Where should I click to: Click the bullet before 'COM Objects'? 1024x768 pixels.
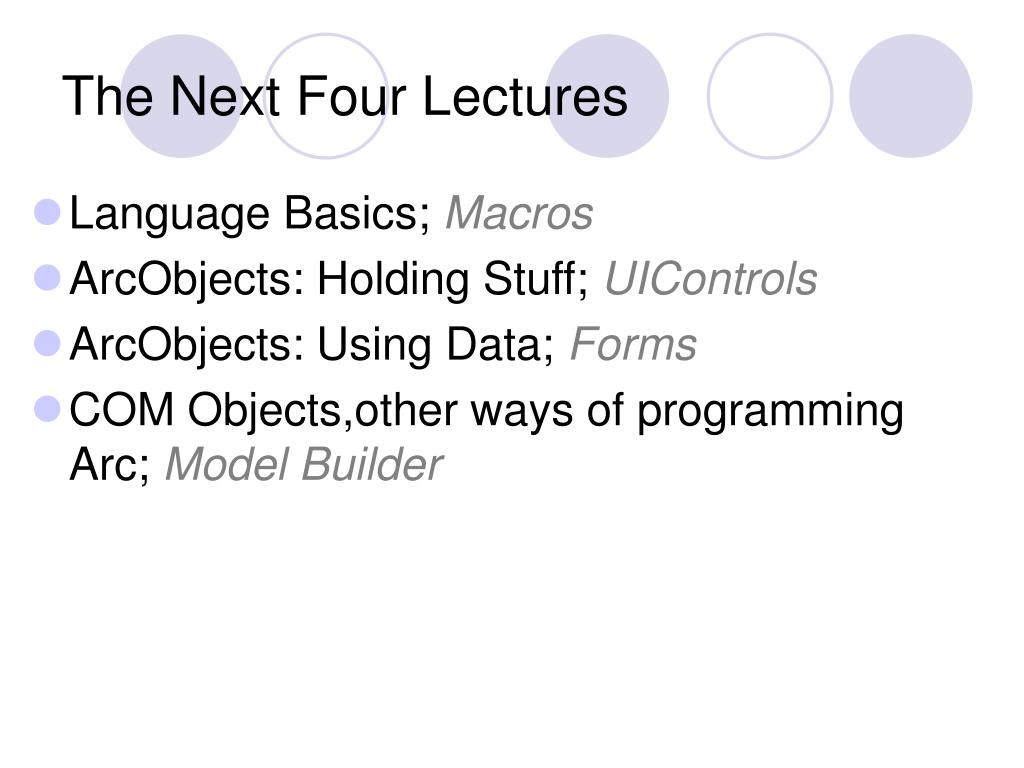pyautogui.click(x=47, y=409)
